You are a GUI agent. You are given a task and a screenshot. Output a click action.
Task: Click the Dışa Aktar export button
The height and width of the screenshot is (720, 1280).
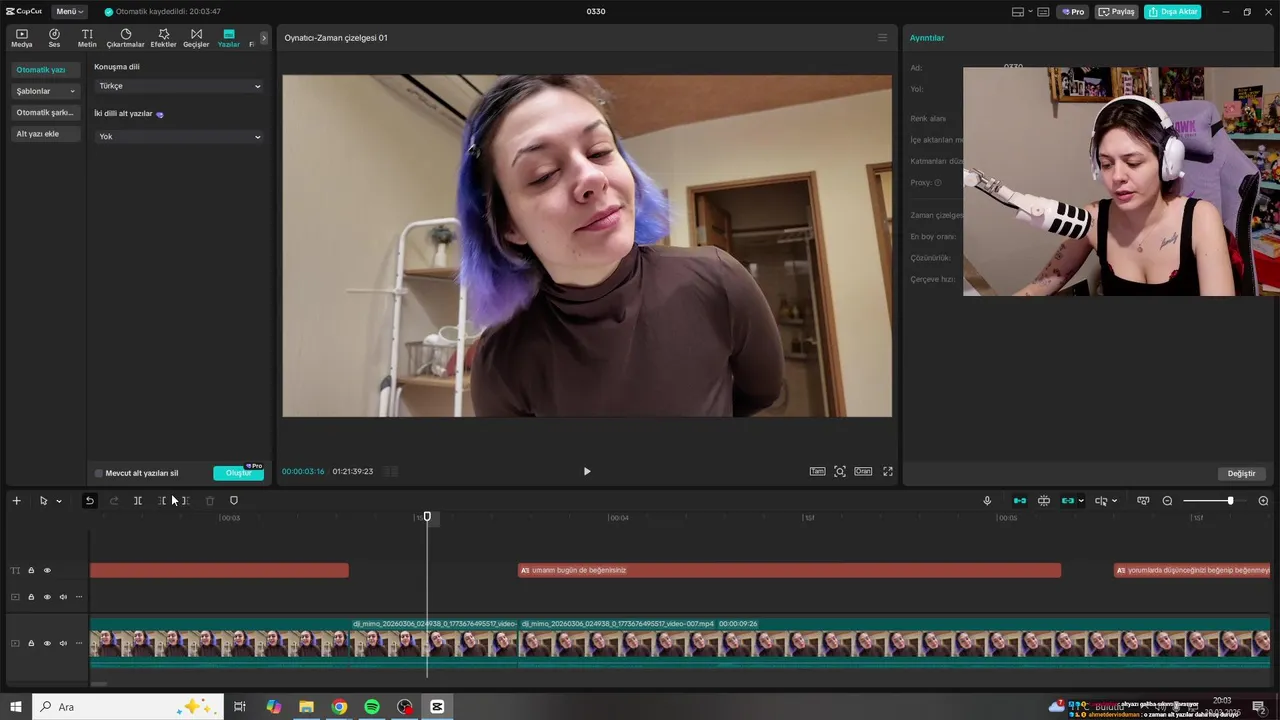1173,12
